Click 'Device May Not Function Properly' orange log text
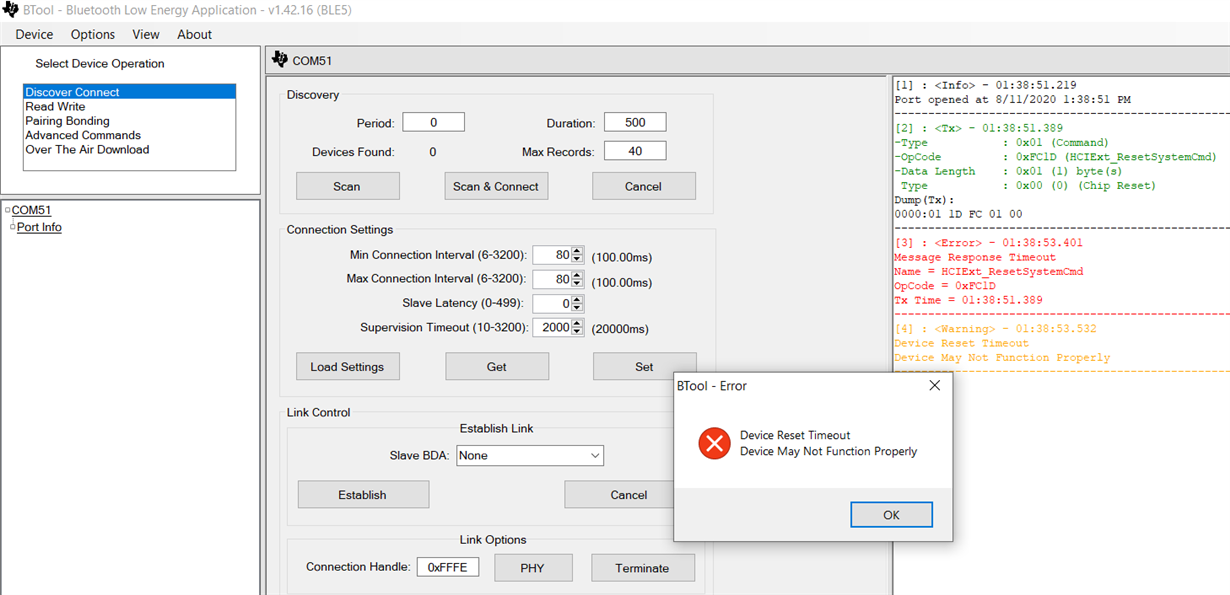 pyautogui.click(x=1002, y=358)
